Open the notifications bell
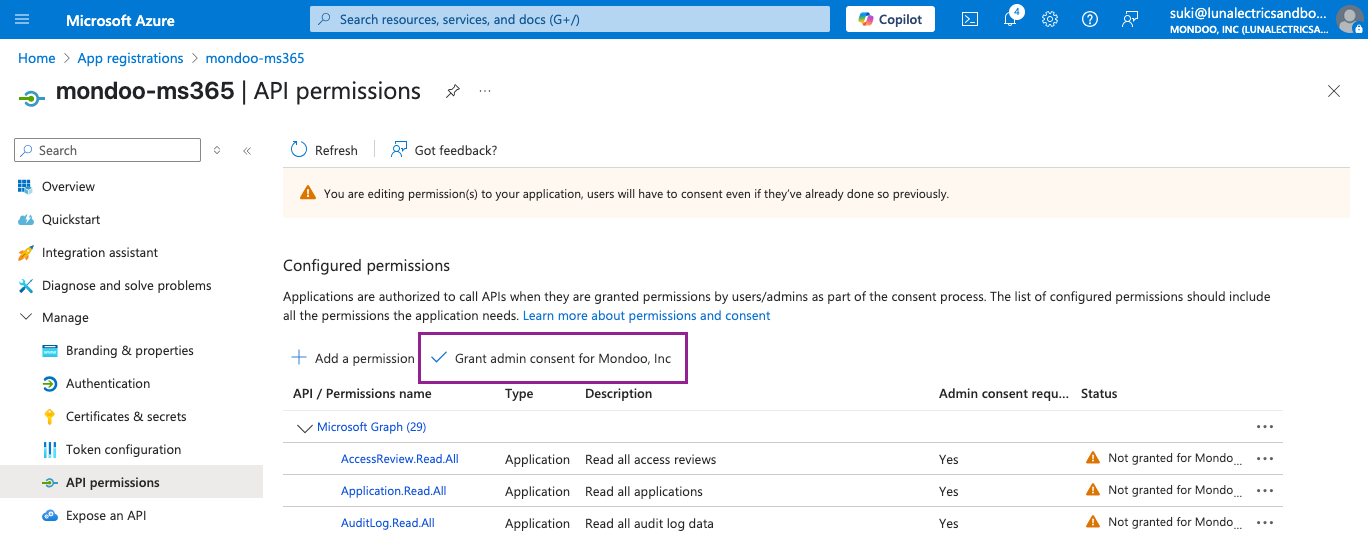Viewport: 1368px width, 535px height. click(1010, 19)
